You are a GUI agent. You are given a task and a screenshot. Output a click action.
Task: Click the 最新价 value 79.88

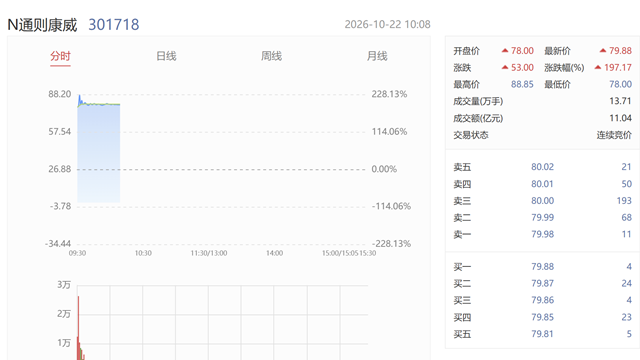click(620, 51)
